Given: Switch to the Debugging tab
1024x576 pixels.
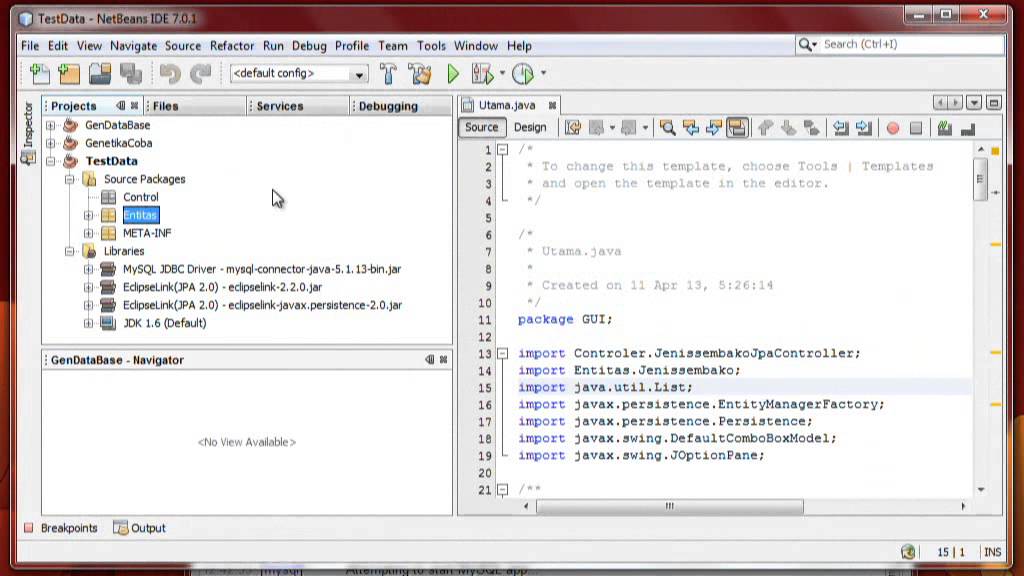Looking at the screenshot, I should click(x=401, y=106).
